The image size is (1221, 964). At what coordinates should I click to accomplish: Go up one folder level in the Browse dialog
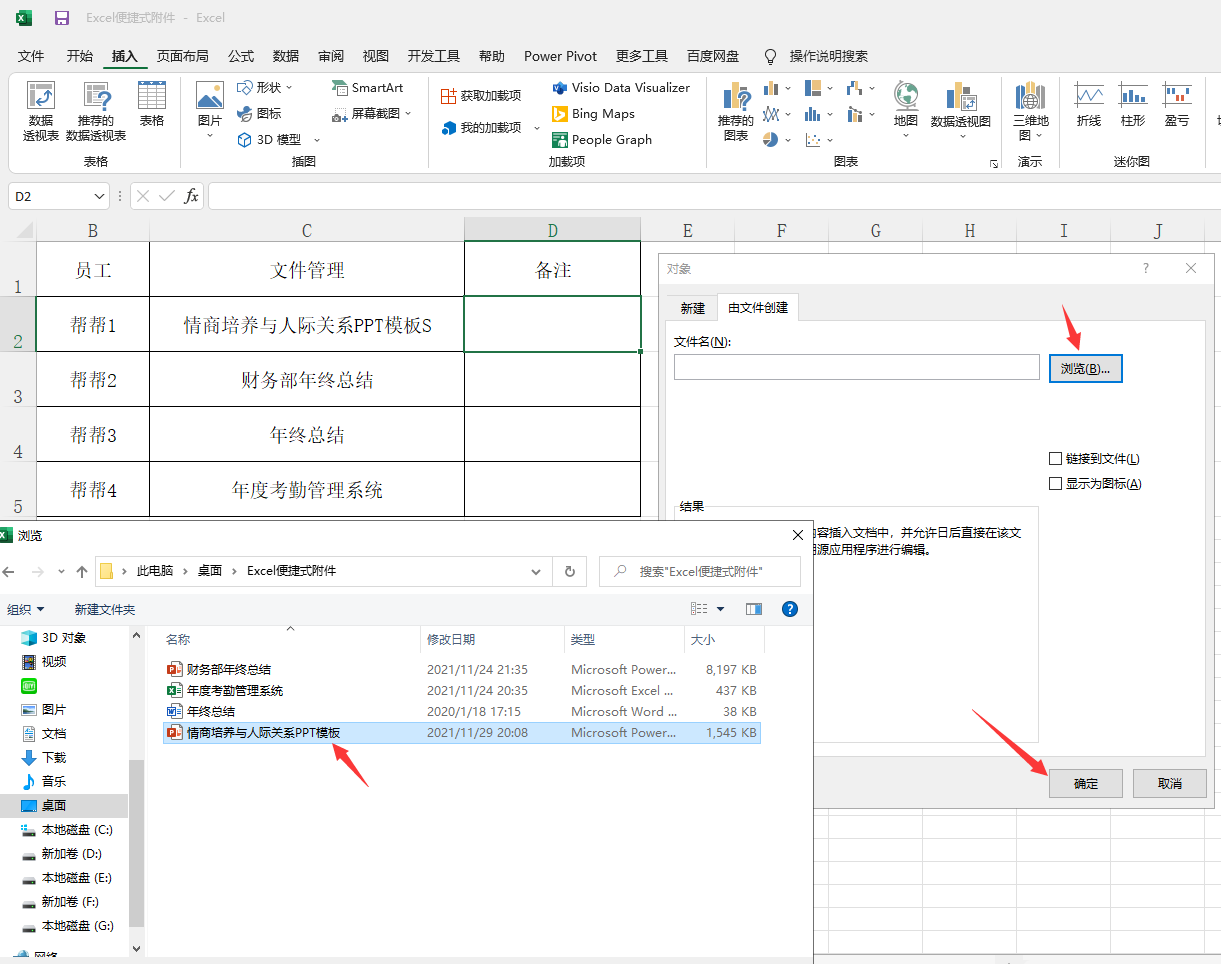click(83, 571)
